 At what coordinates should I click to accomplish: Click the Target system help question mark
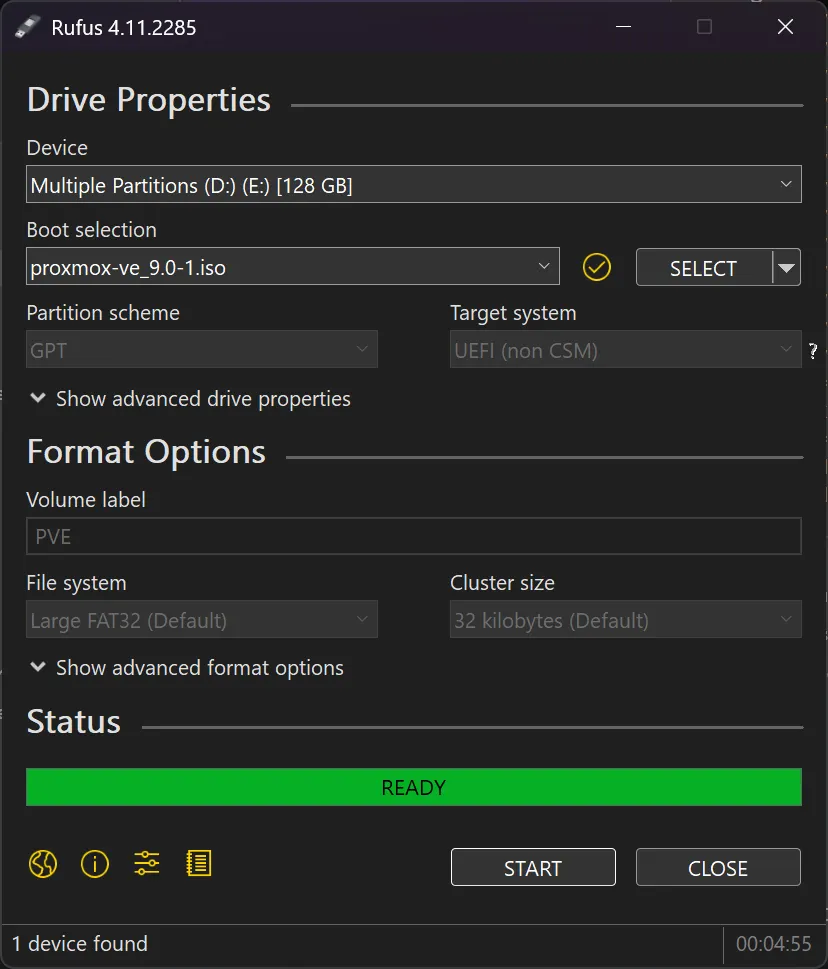coord(813,351)
